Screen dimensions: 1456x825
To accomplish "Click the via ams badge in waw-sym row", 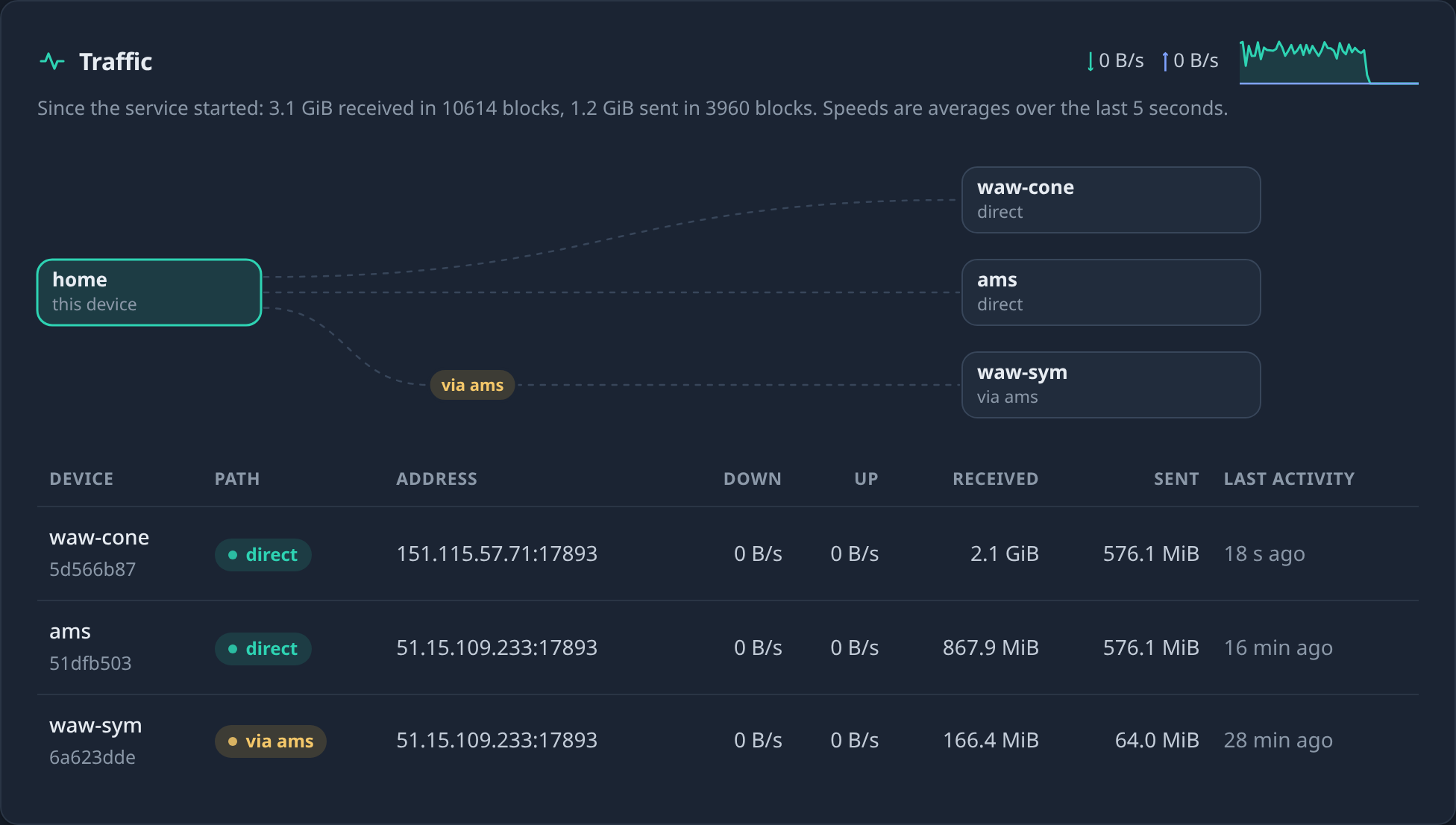I will tap(271, 741).
